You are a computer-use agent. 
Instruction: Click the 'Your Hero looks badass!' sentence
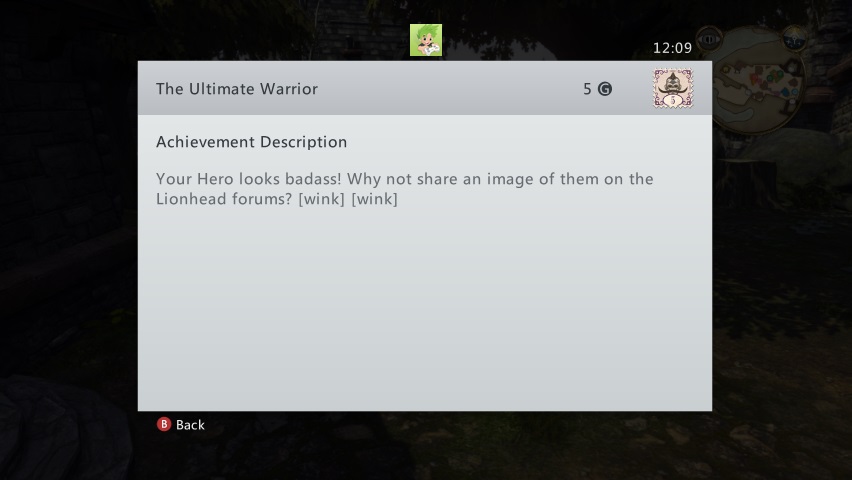click(x=249, y=179)
